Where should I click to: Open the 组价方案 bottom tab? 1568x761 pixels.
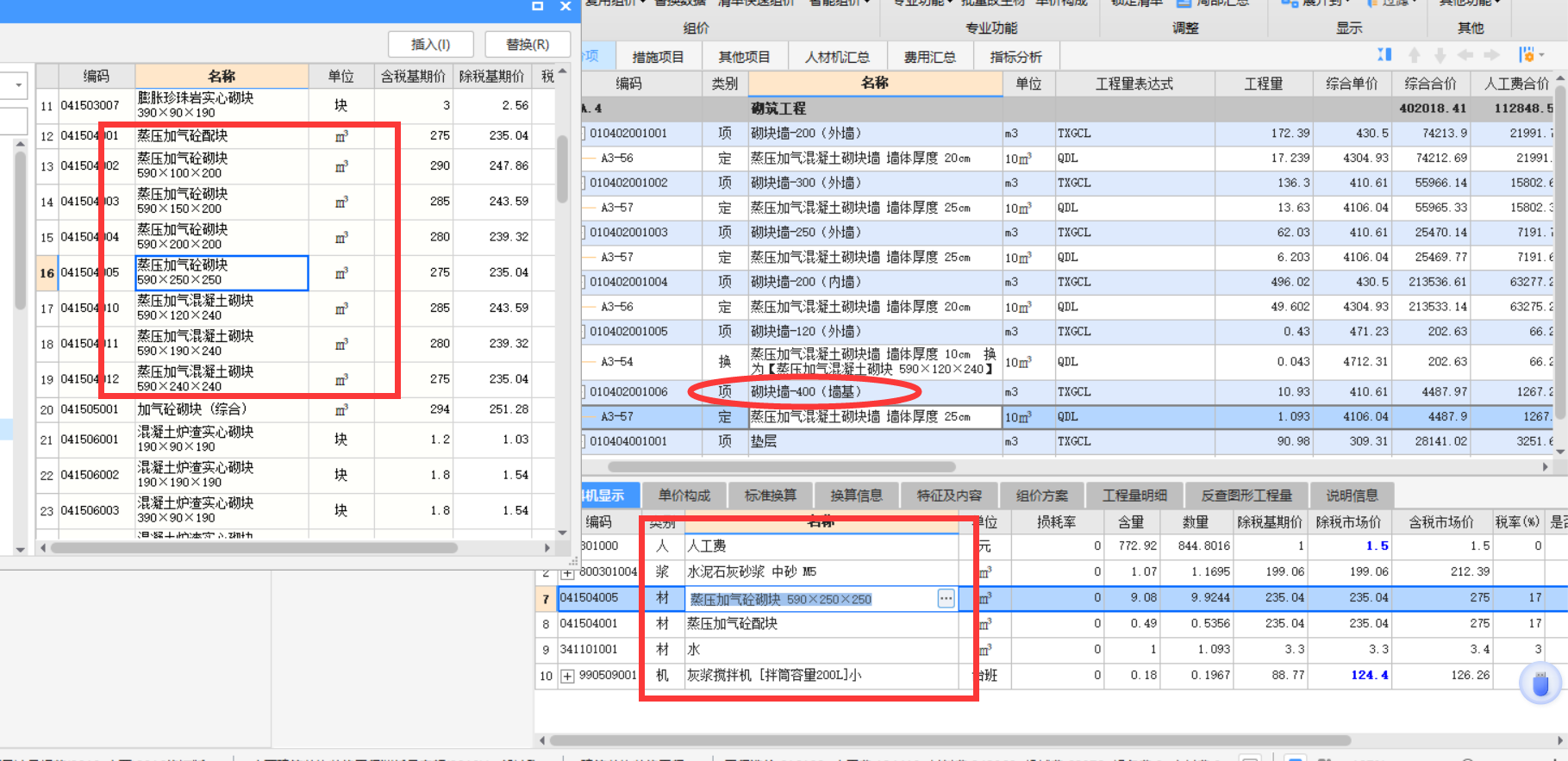tap(1041, 496)
